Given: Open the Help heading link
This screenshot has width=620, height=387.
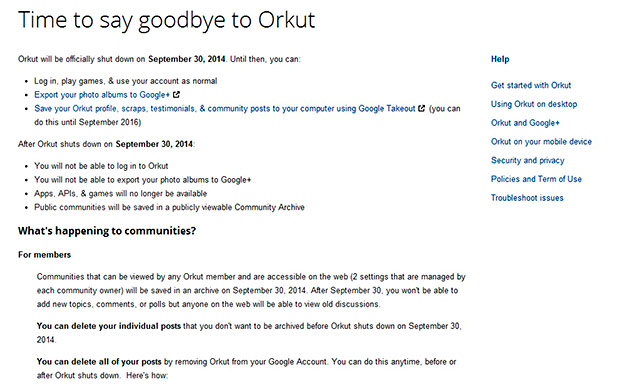Looking at the screenshot, I should (500, 59).
